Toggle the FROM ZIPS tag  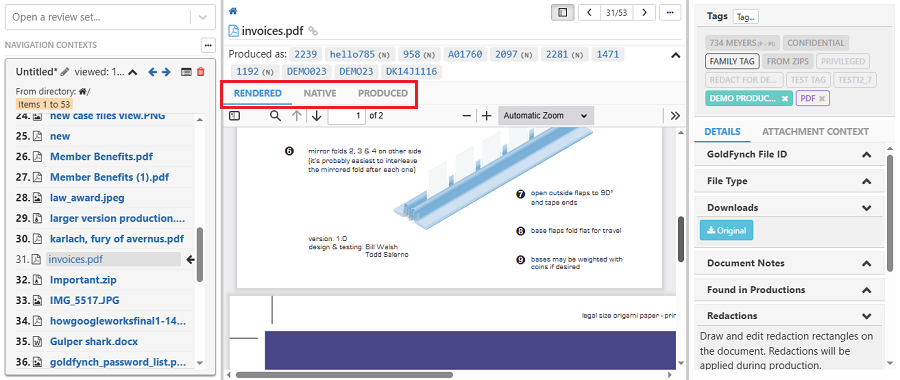(x=788, y=61)
